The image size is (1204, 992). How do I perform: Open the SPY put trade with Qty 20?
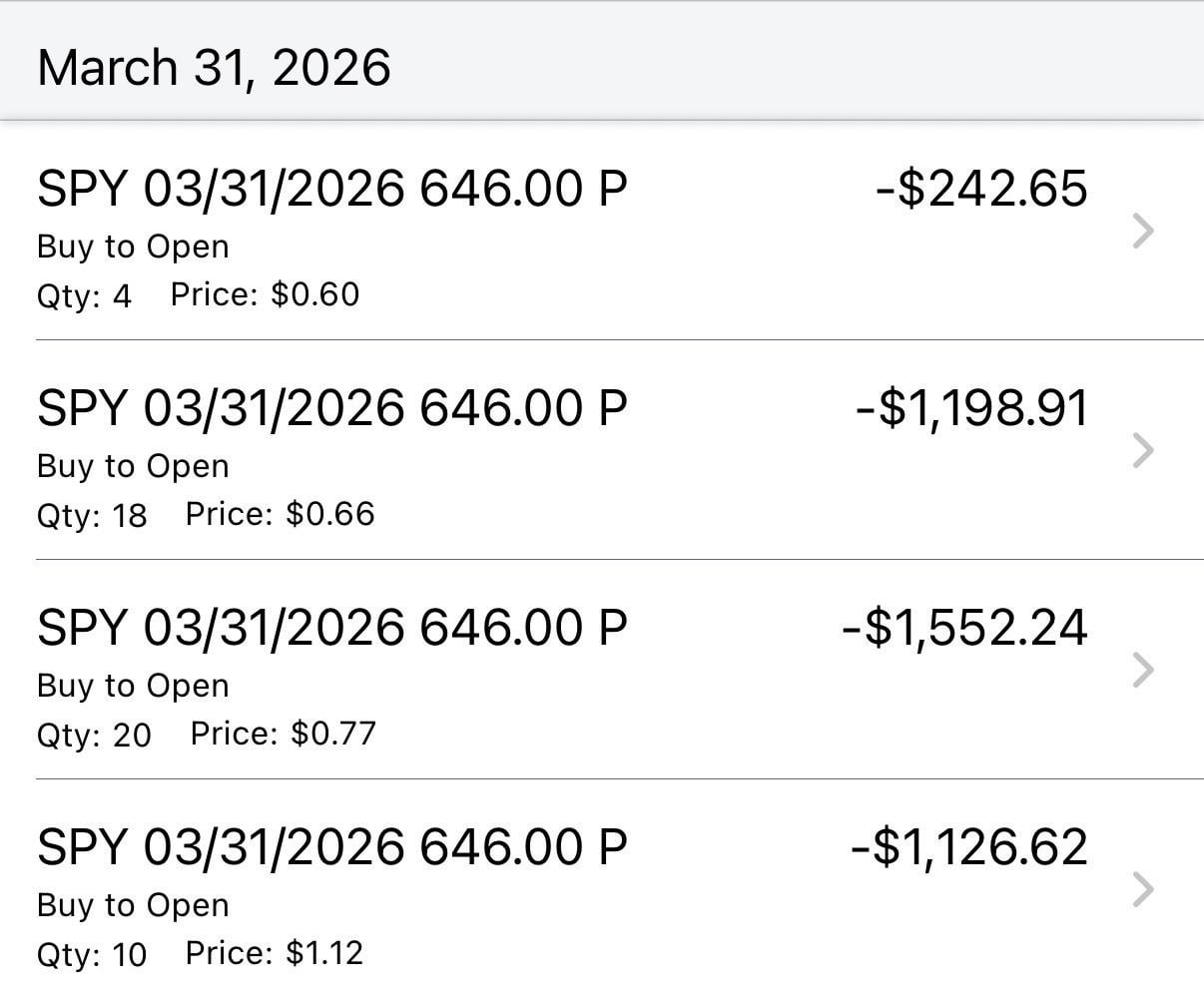click(x=332, y=628)
